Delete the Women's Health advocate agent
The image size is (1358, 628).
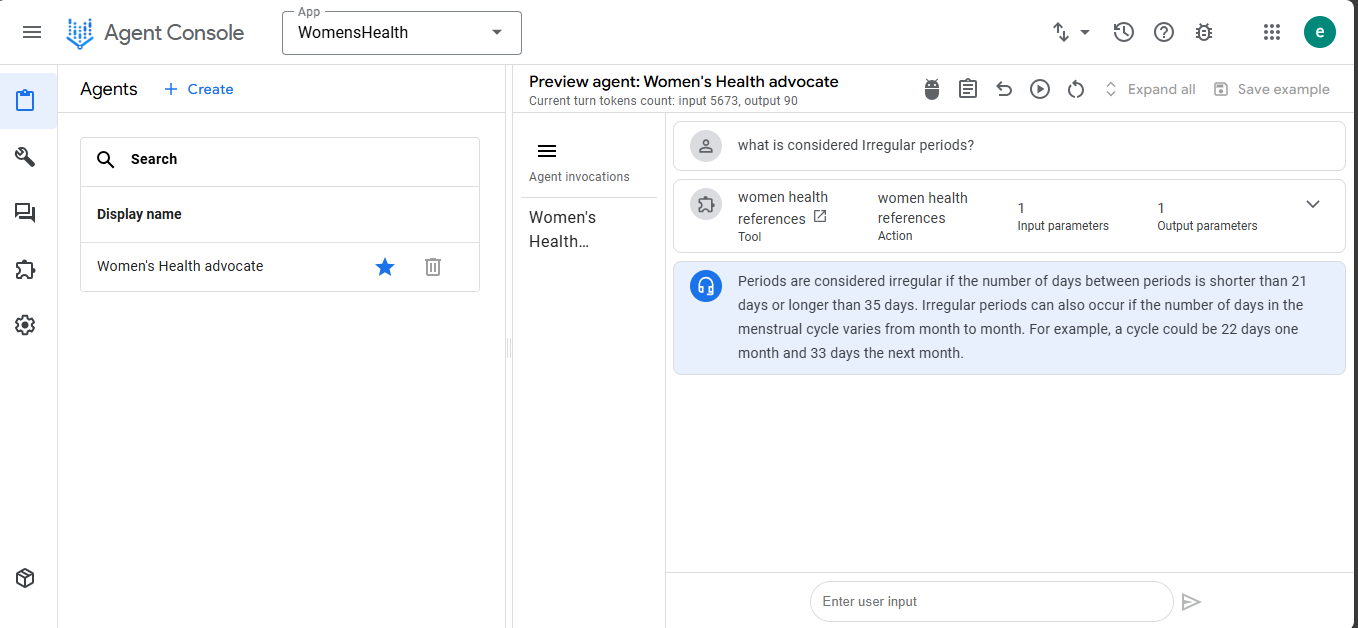(433, 266)
